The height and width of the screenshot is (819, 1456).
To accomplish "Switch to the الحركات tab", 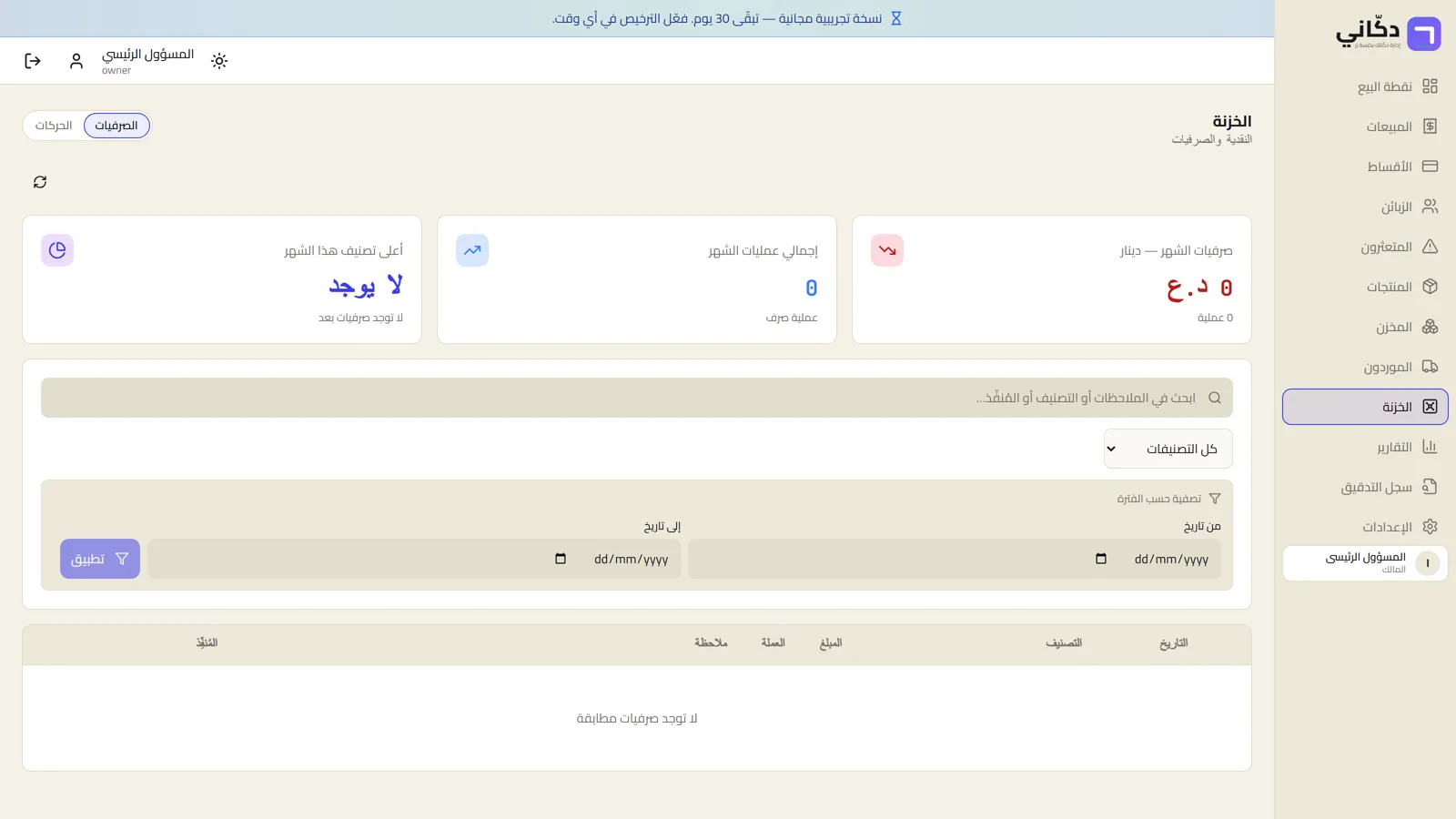I will pos(54,126).
